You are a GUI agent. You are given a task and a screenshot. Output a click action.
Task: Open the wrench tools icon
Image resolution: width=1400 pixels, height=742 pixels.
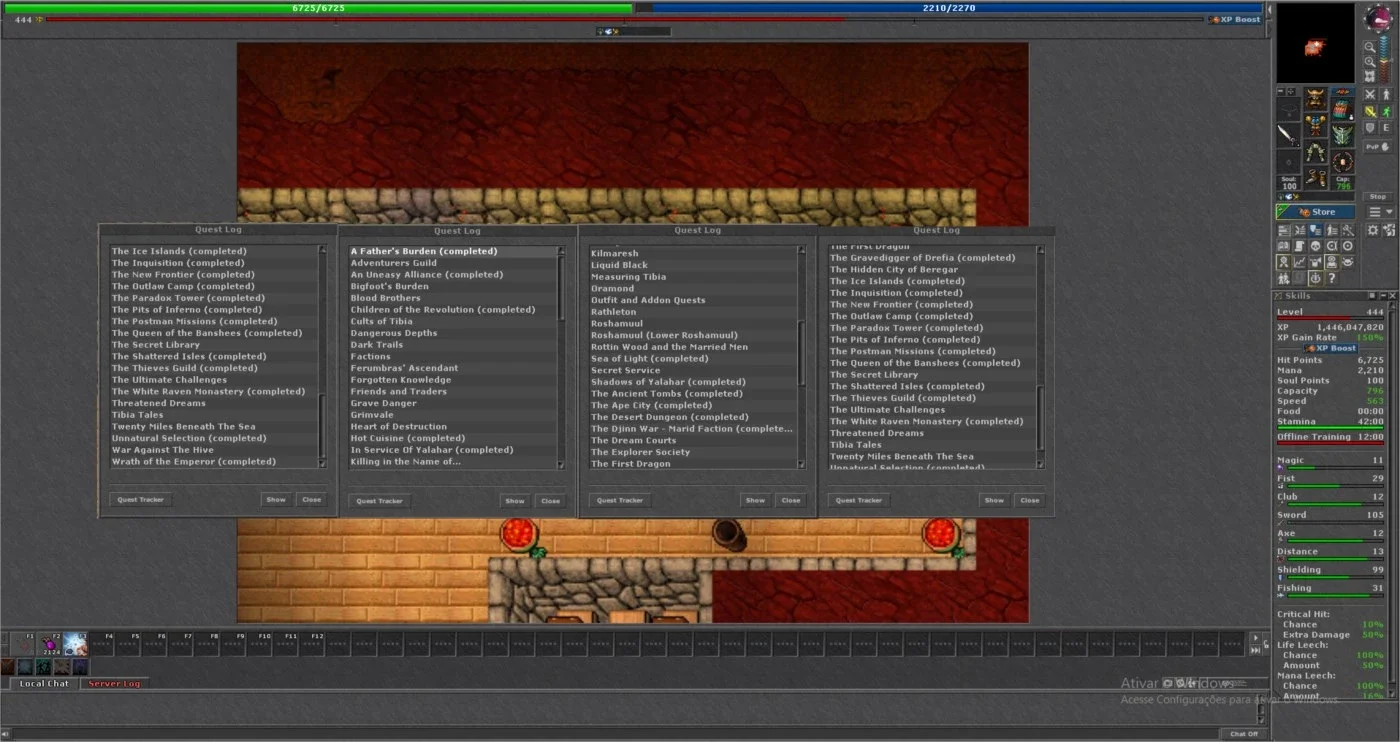click(x=1348, y=230)
